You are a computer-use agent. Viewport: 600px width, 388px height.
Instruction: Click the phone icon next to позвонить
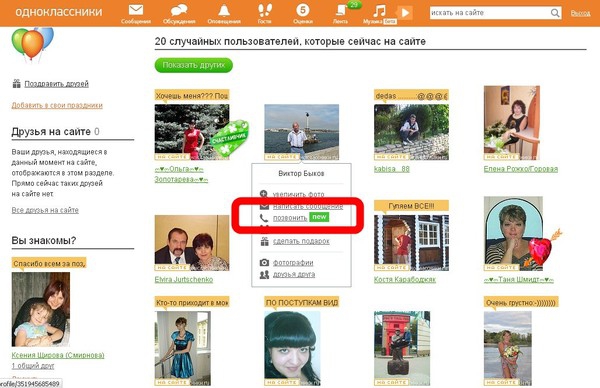[264, 218]
